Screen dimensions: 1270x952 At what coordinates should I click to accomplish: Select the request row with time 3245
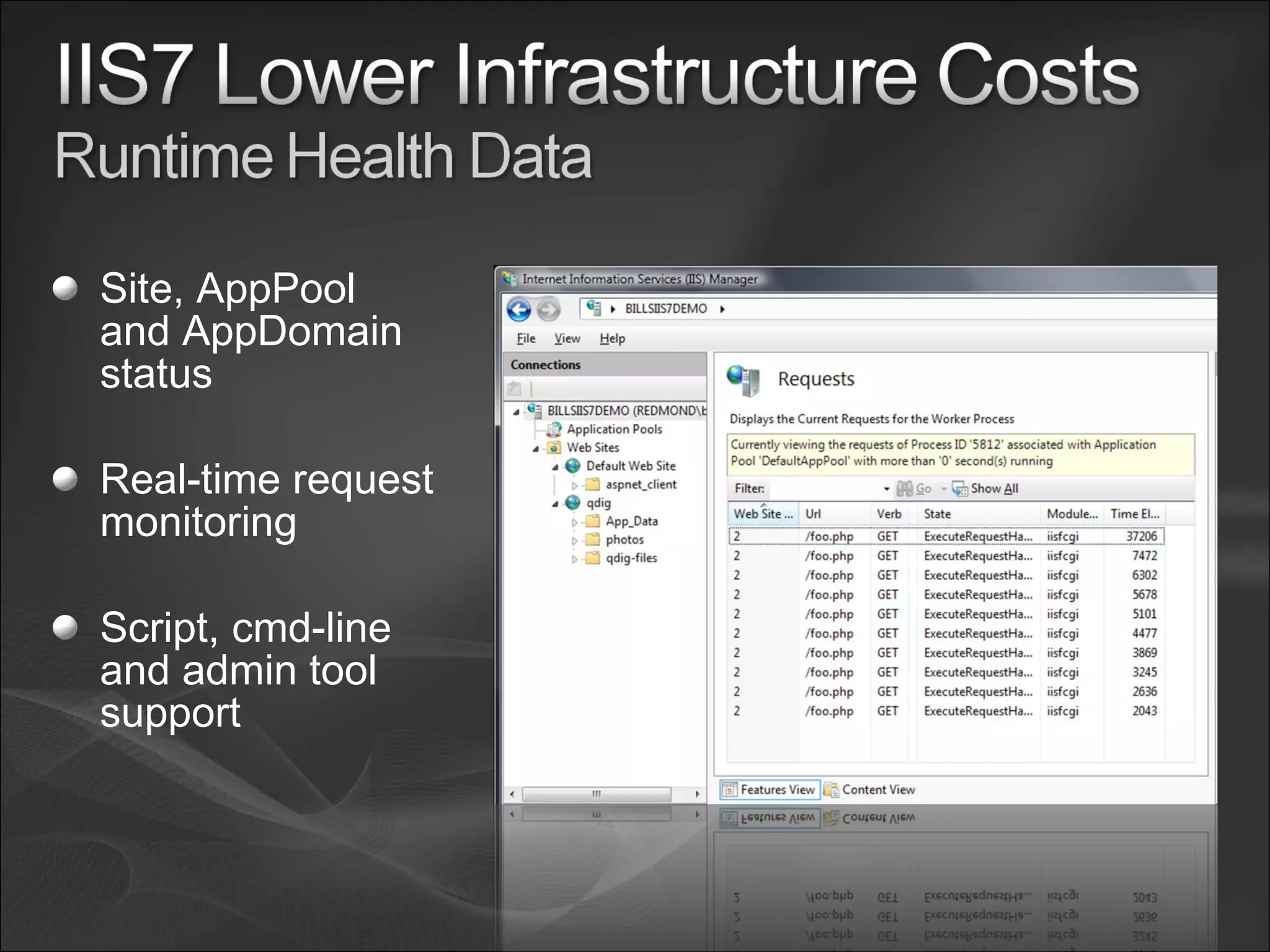[x=946, y=672]
